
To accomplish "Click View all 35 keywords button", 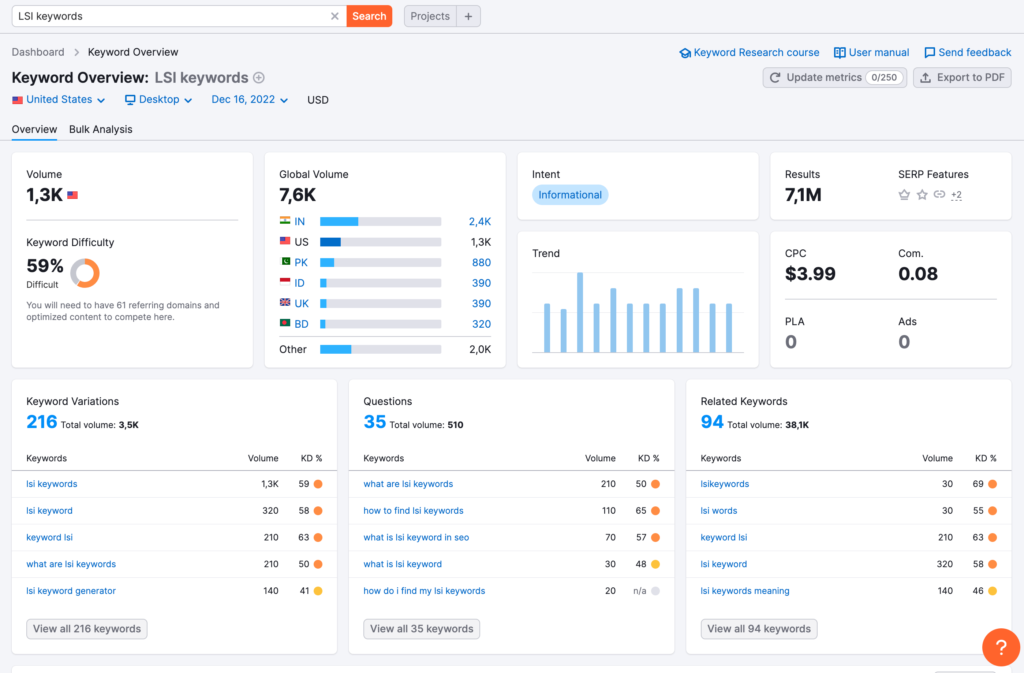I will click(x=422, y=629).
